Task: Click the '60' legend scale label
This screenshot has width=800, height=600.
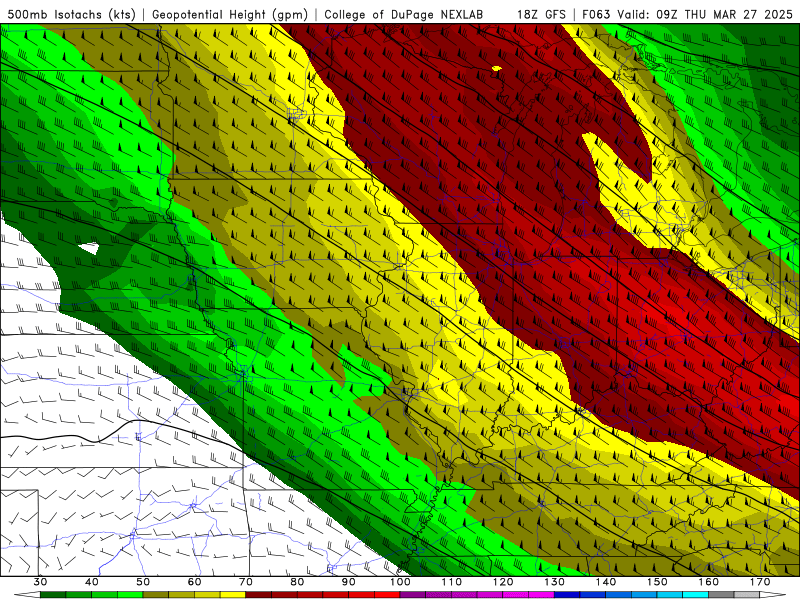Action: tap(194, 582)
